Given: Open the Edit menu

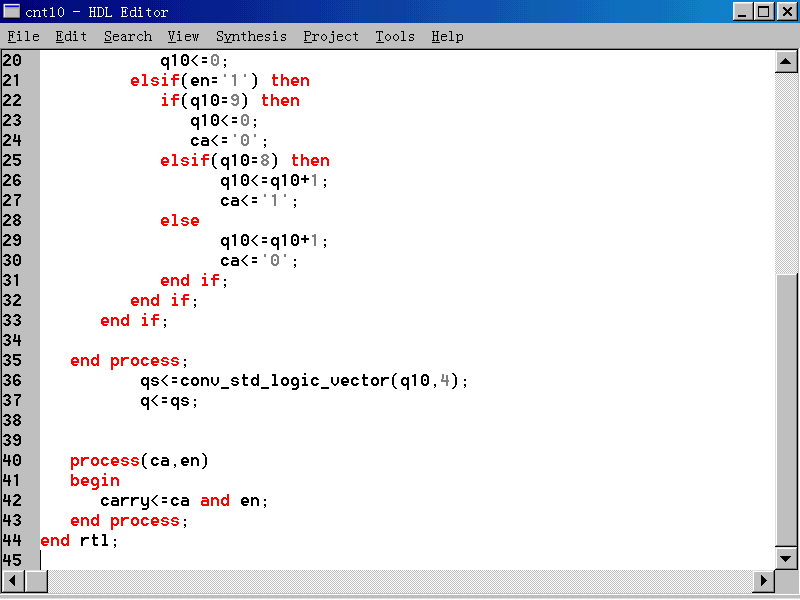Looking at the screenshot, I should click(71, 37).
